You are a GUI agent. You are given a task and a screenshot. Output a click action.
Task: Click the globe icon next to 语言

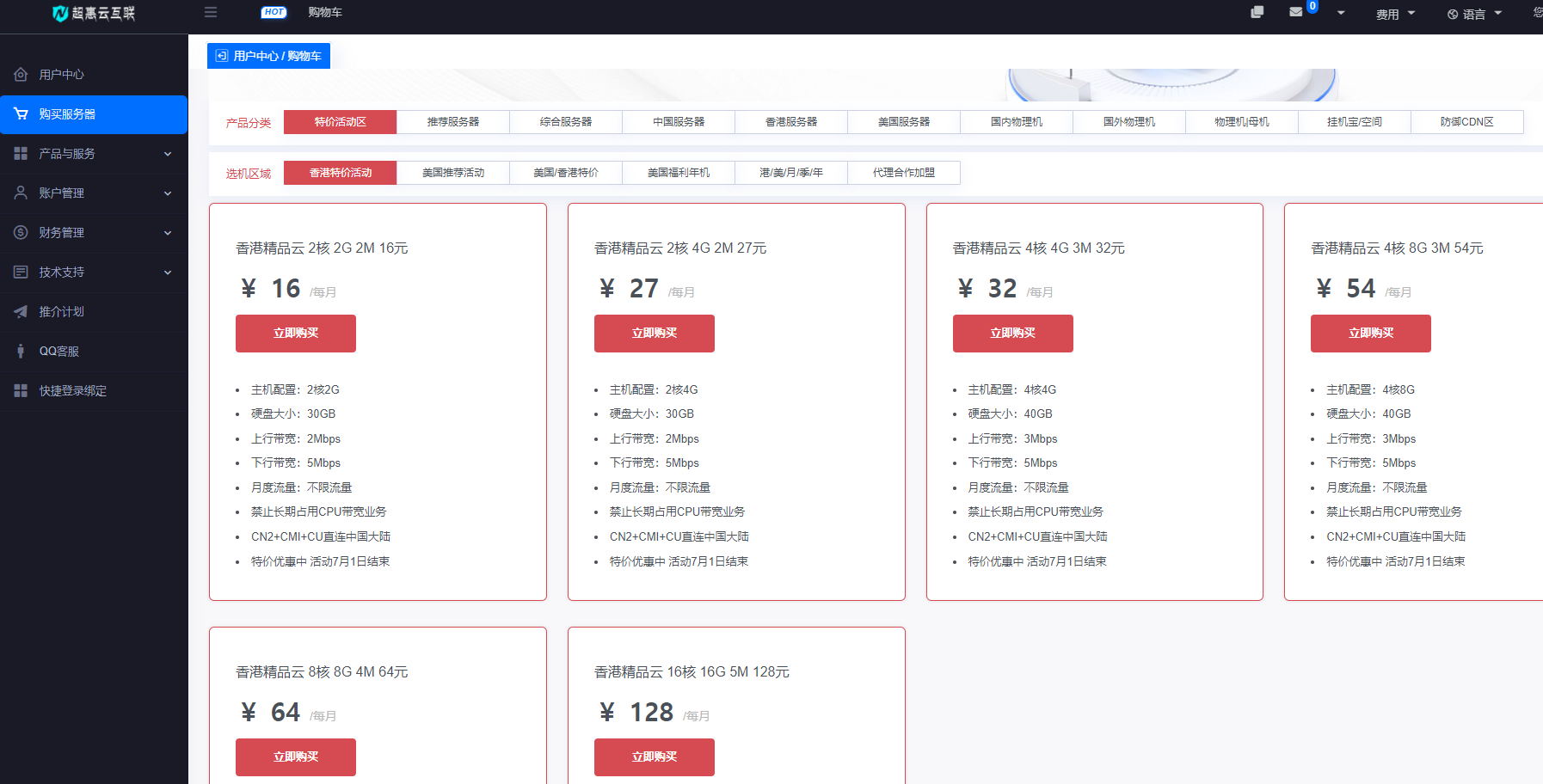click(x=1453, y=14)
